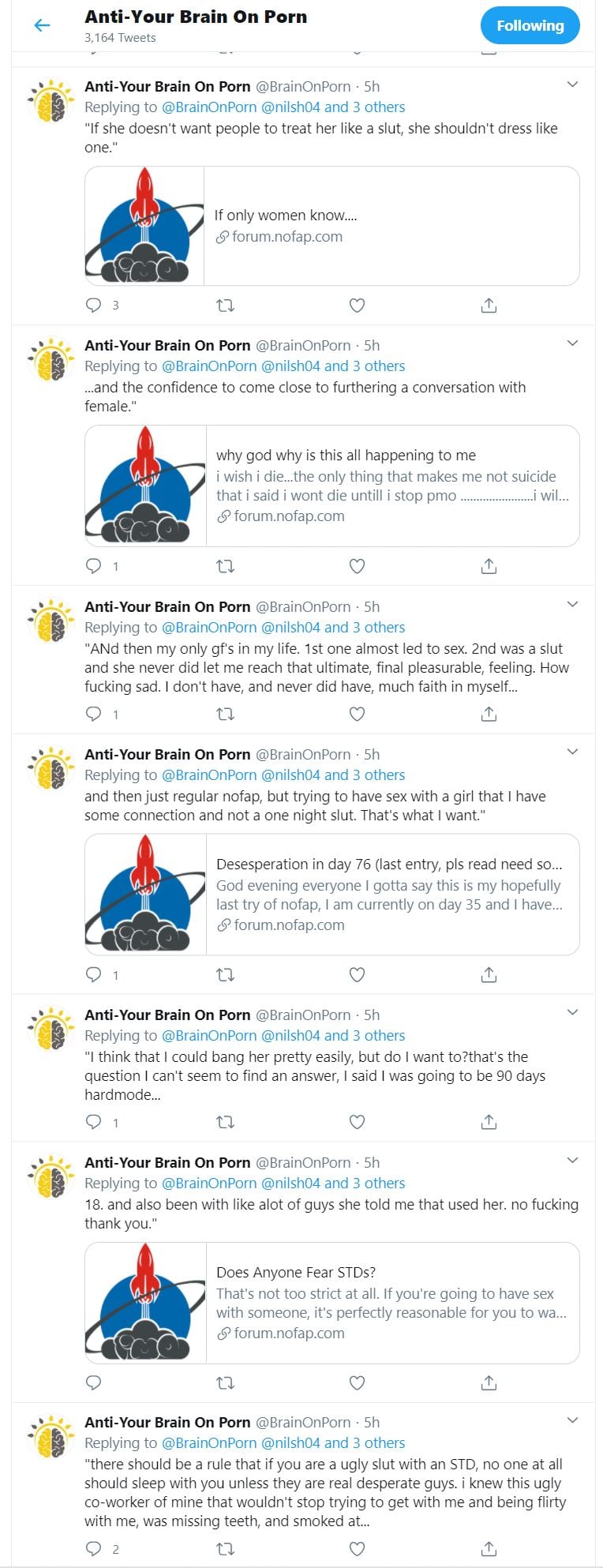The image size is (603, 1568).
Task: Retweet the "why god why" link tweet
Action: tap(225, 566)
